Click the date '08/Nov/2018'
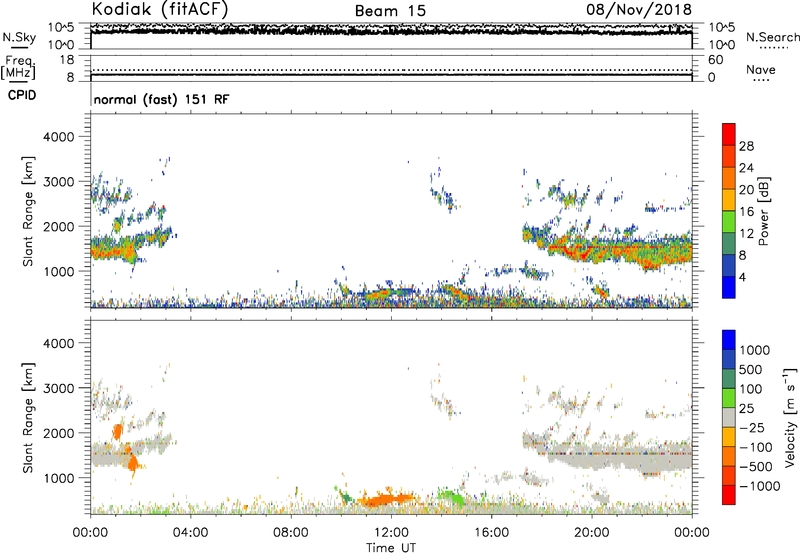The height and width of the screenshot is (554, 800). [x=639, y=9]
